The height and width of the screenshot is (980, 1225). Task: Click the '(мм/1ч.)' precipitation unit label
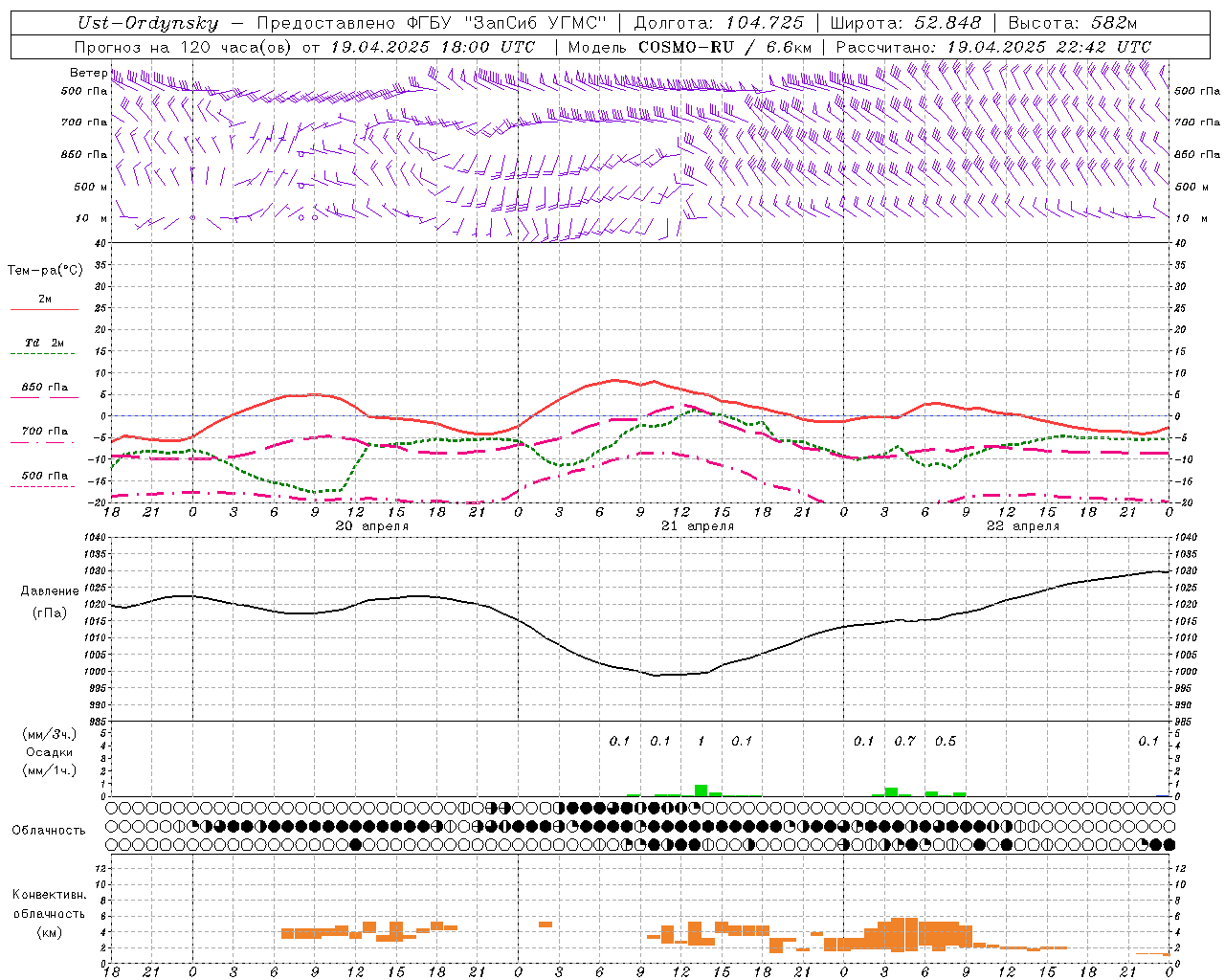click(49, 770)
